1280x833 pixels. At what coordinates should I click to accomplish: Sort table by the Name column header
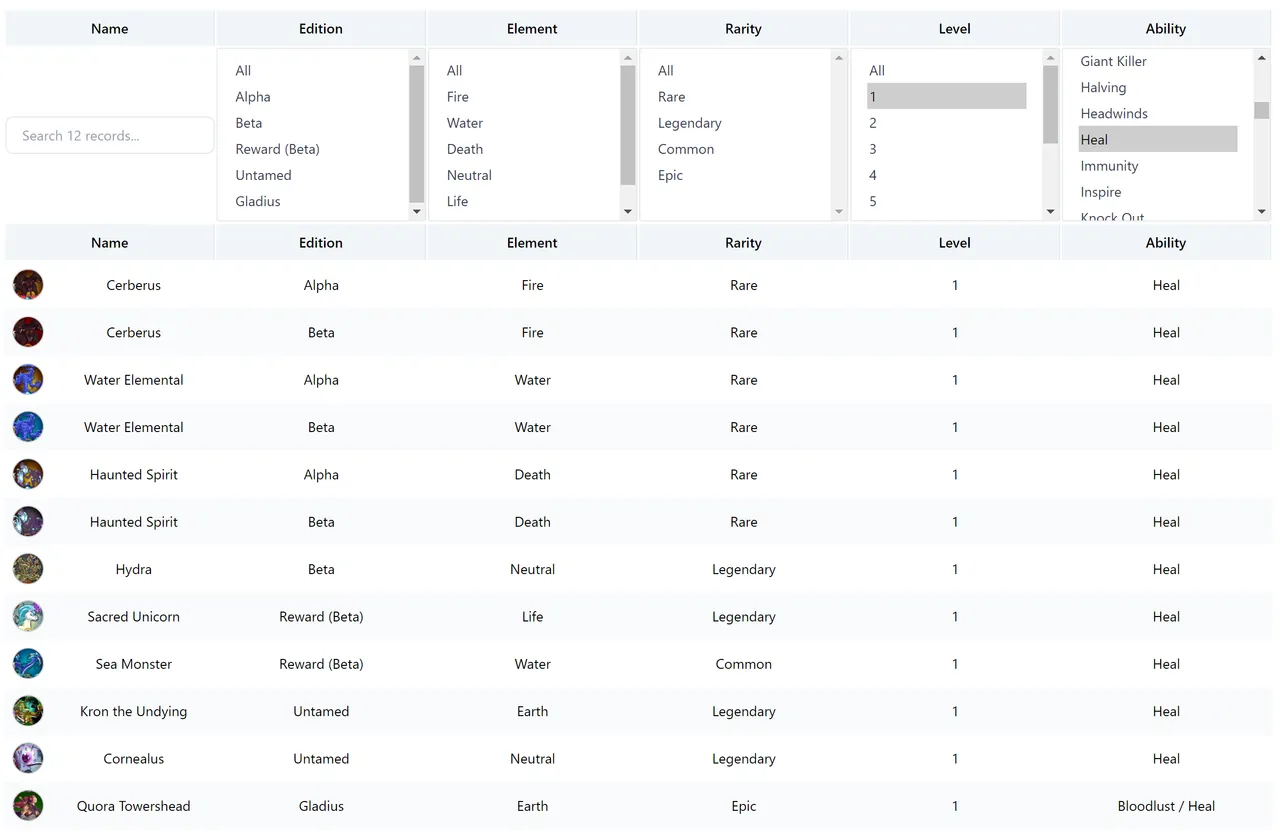point(110,243)
